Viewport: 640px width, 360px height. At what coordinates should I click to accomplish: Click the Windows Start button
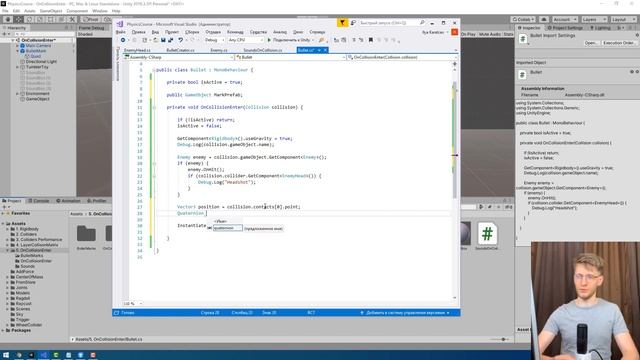tap(6, 355)
